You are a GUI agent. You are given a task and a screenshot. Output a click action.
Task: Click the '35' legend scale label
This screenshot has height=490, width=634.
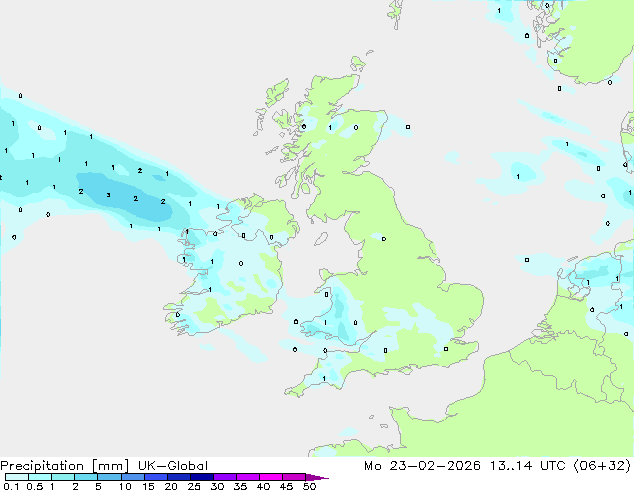240,486
